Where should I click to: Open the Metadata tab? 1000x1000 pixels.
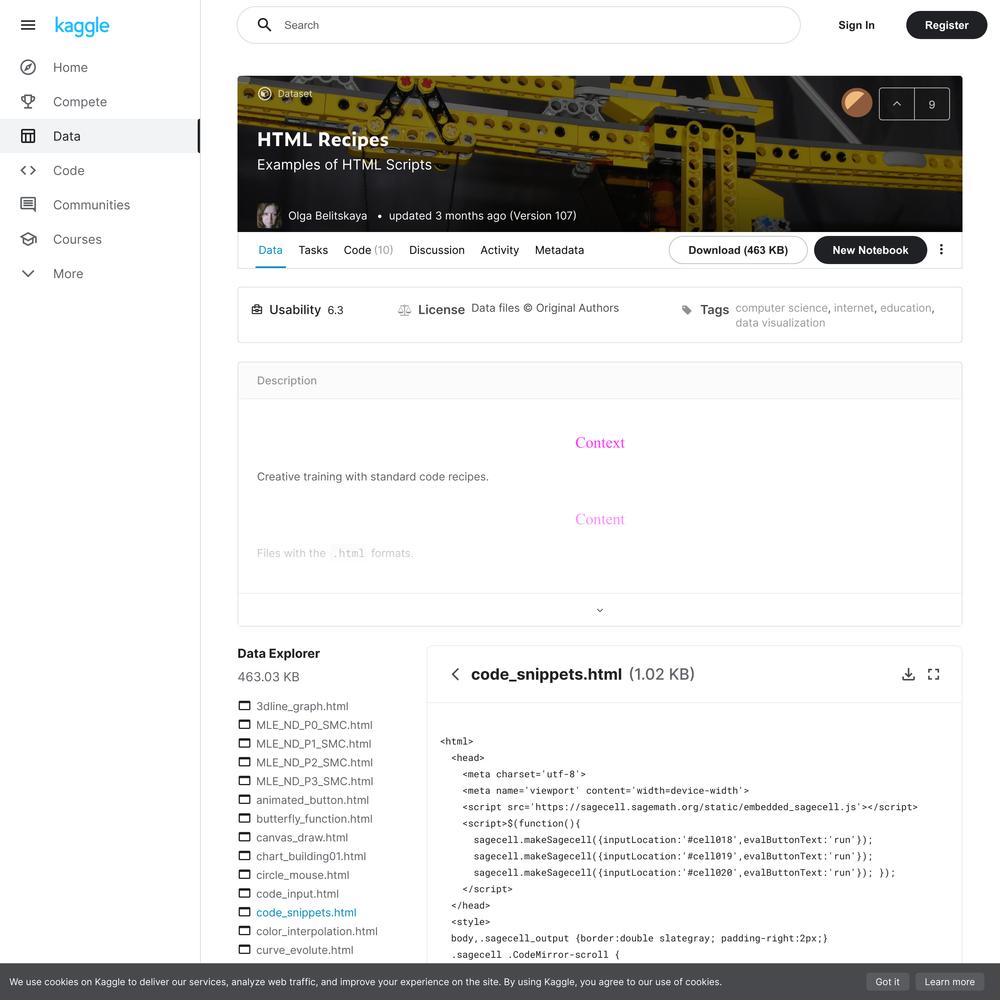559,250
